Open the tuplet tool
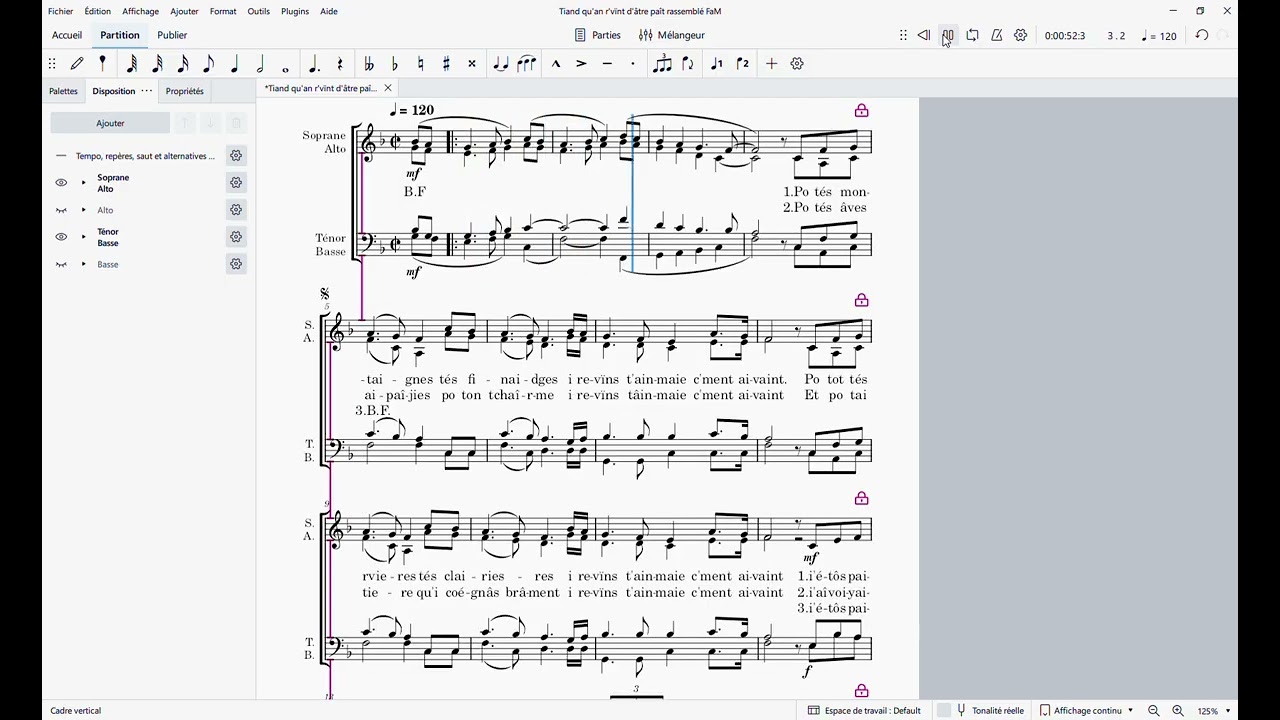This screenshot has height=720, width=1280. pos(662,63)
